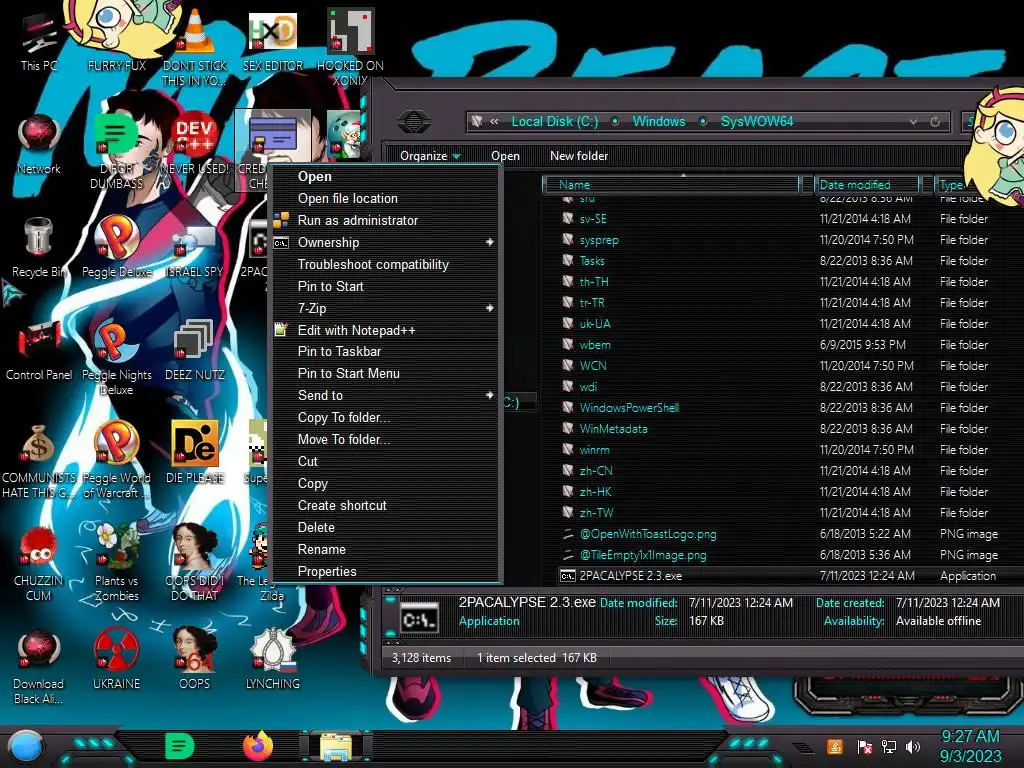
Task: Open the NEVER USED Dev-C++ shortcut
Action: pos(195,144)
